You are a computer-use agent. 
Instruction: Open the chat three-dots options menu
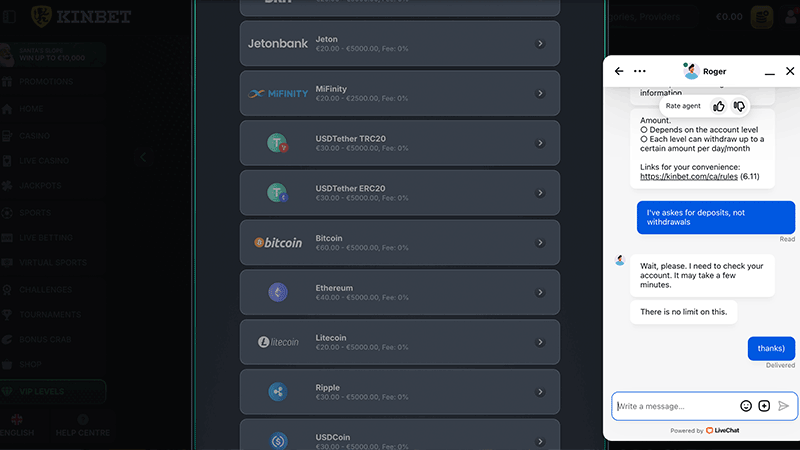tap(640, 71)
